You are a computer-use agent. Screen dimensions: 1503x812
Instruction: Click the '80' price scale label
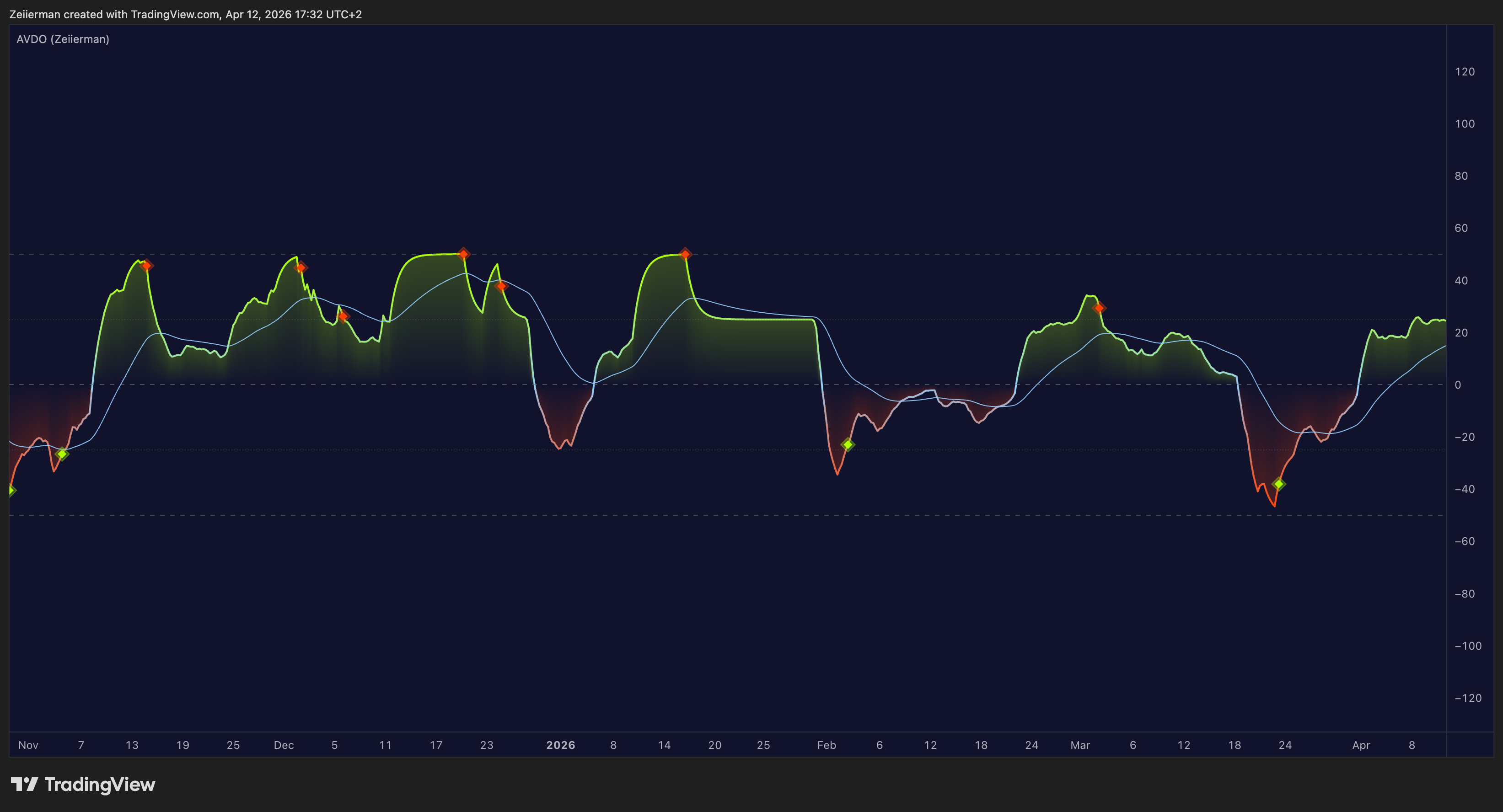pos(1461,176)
